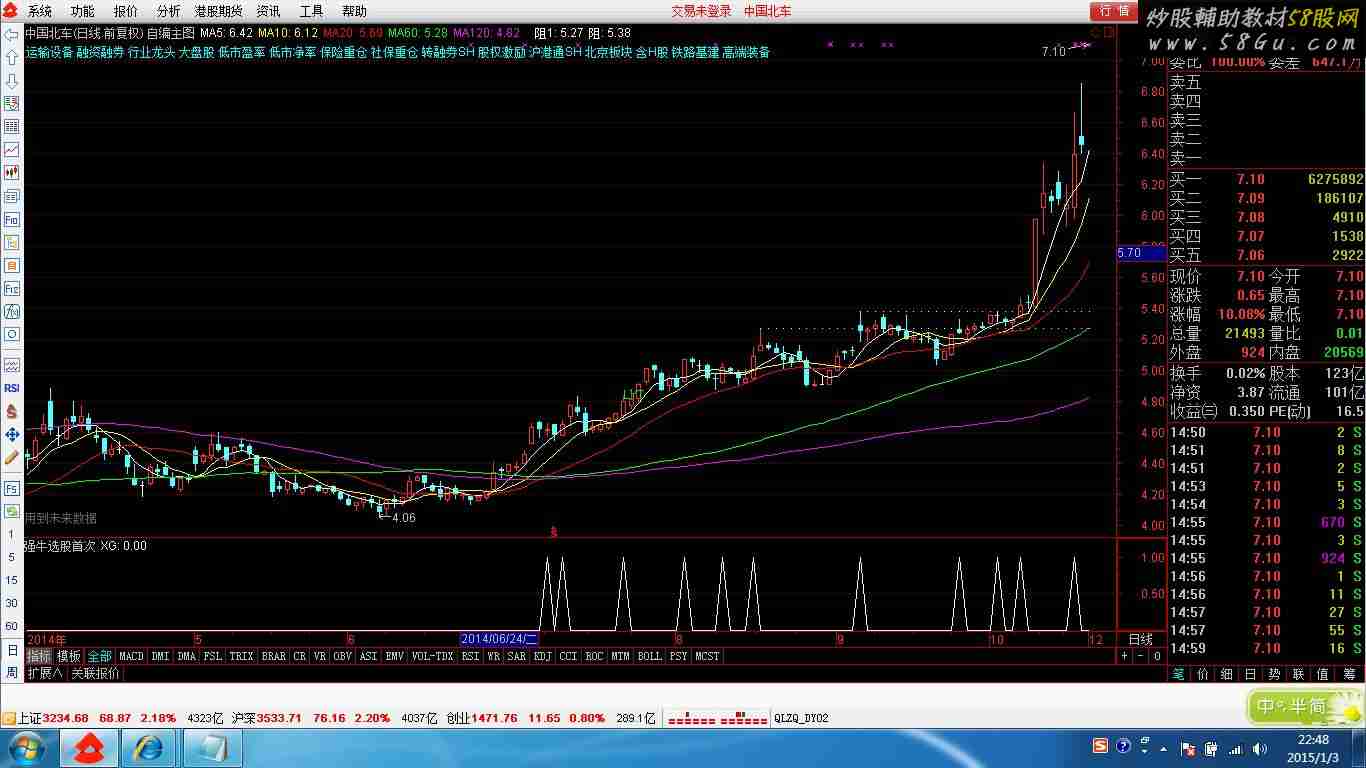Image resolution: width=1366 pixels, height=768 pixels.
Task: Switch to the 值 tab in quote panel
Action: [1323, 674]
